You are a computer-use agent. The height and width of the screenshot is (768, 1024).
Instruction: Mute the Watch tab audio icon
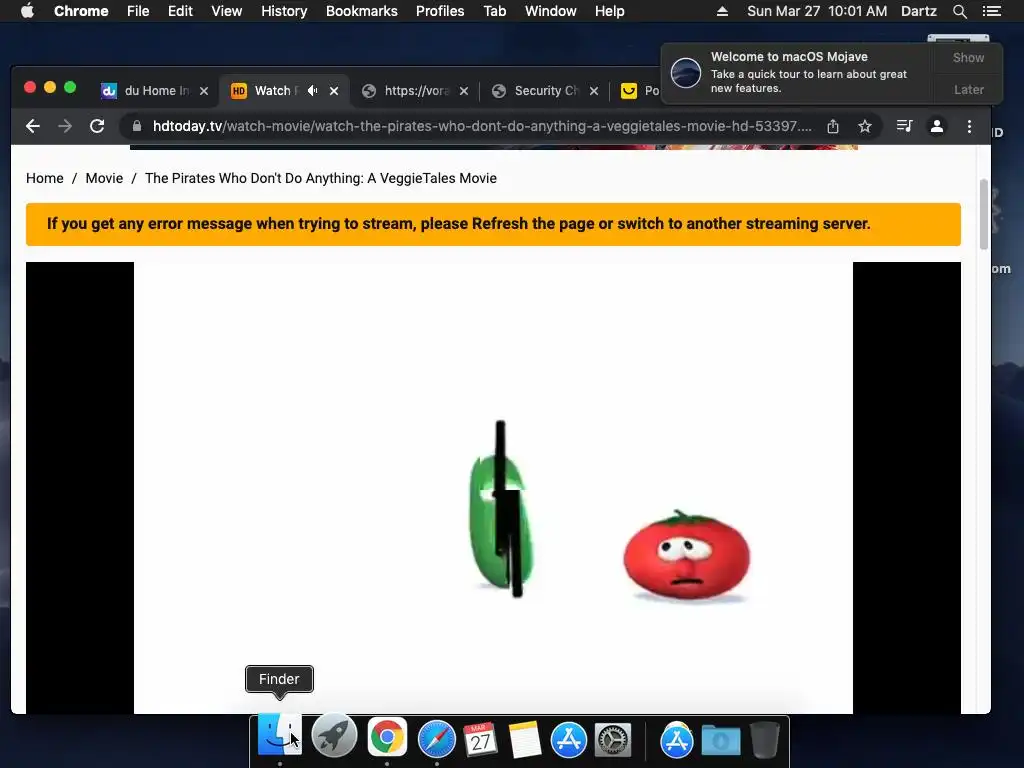pyautogui.click(x=313, y=91)
